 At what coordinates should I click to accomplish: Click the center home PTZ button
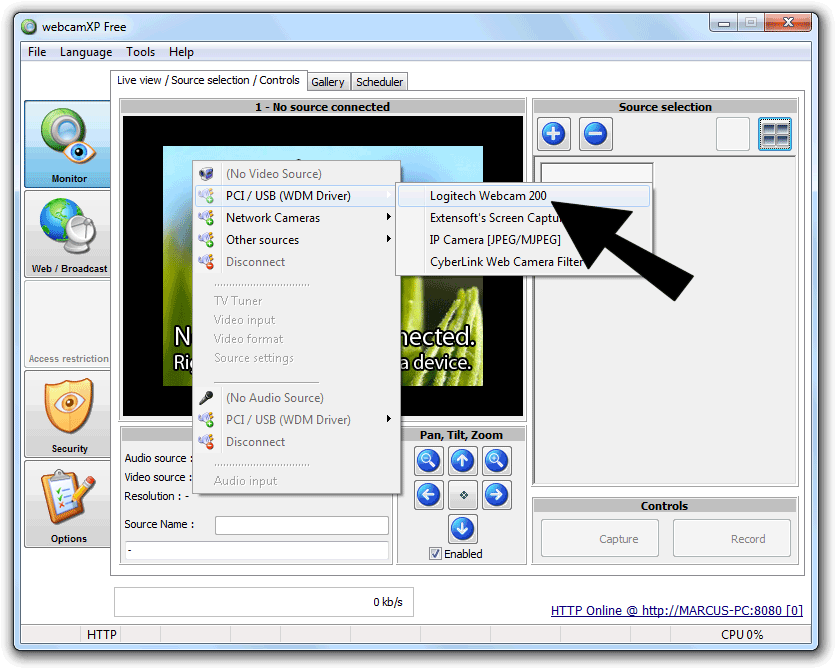[463, 495]
